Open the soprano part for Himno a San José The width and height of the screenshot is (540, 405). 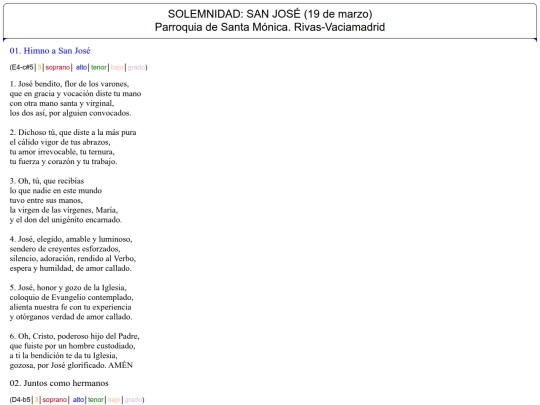coord(58,67)
